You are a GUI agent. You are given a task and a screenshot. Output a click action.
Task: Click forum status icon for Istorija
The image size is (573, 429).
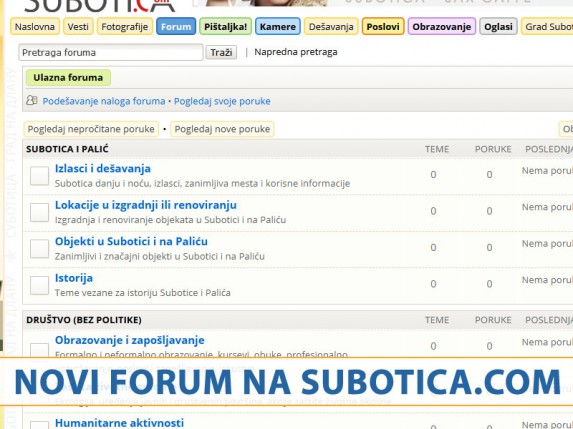tap(39, 285)
